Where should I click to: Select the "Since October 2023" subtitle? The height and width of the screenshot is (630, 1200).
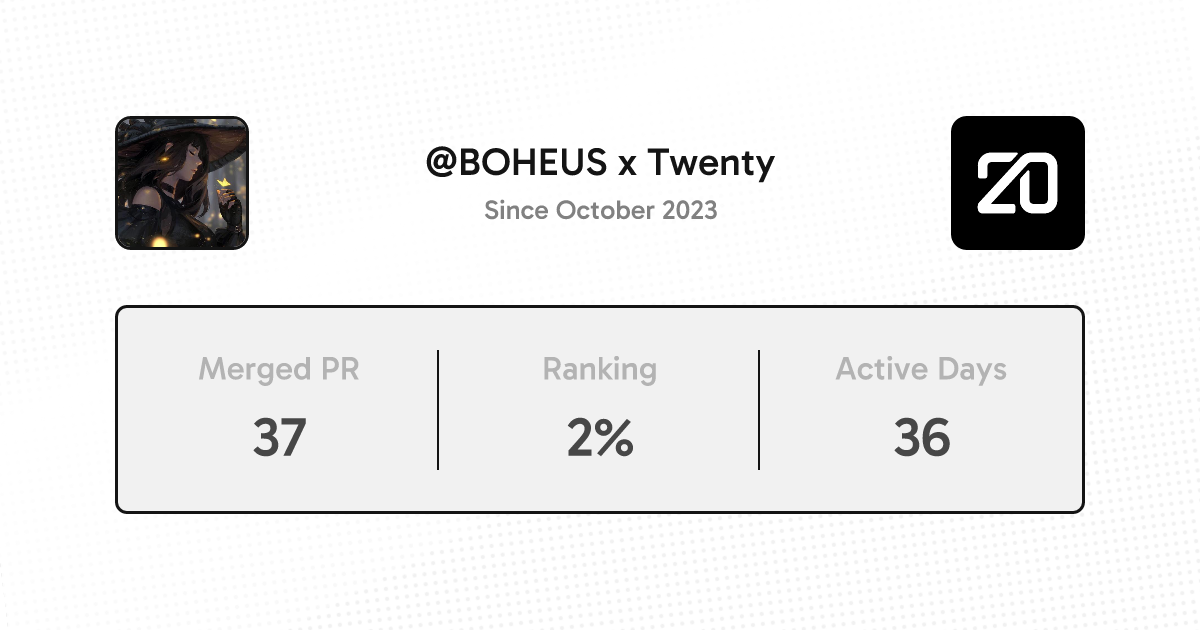pyautogui.click(x=600, y=210)
